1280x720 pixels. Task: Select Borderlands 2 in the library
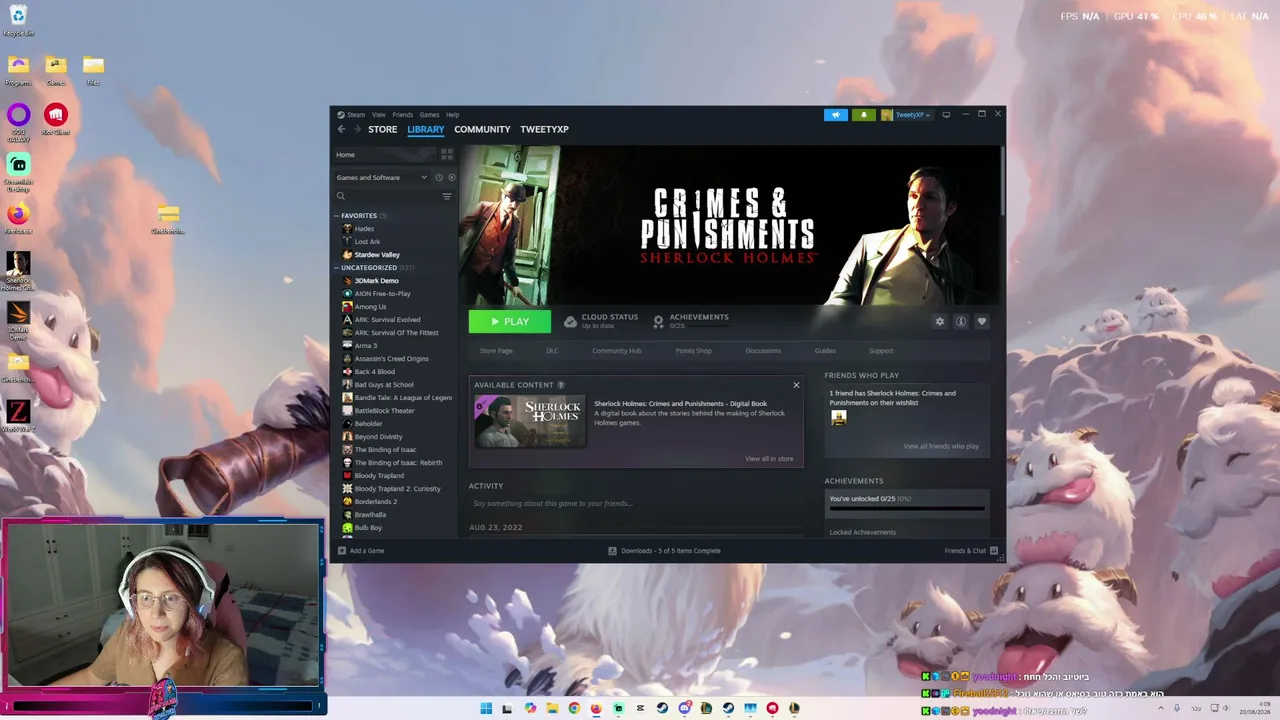pos(375,502)
